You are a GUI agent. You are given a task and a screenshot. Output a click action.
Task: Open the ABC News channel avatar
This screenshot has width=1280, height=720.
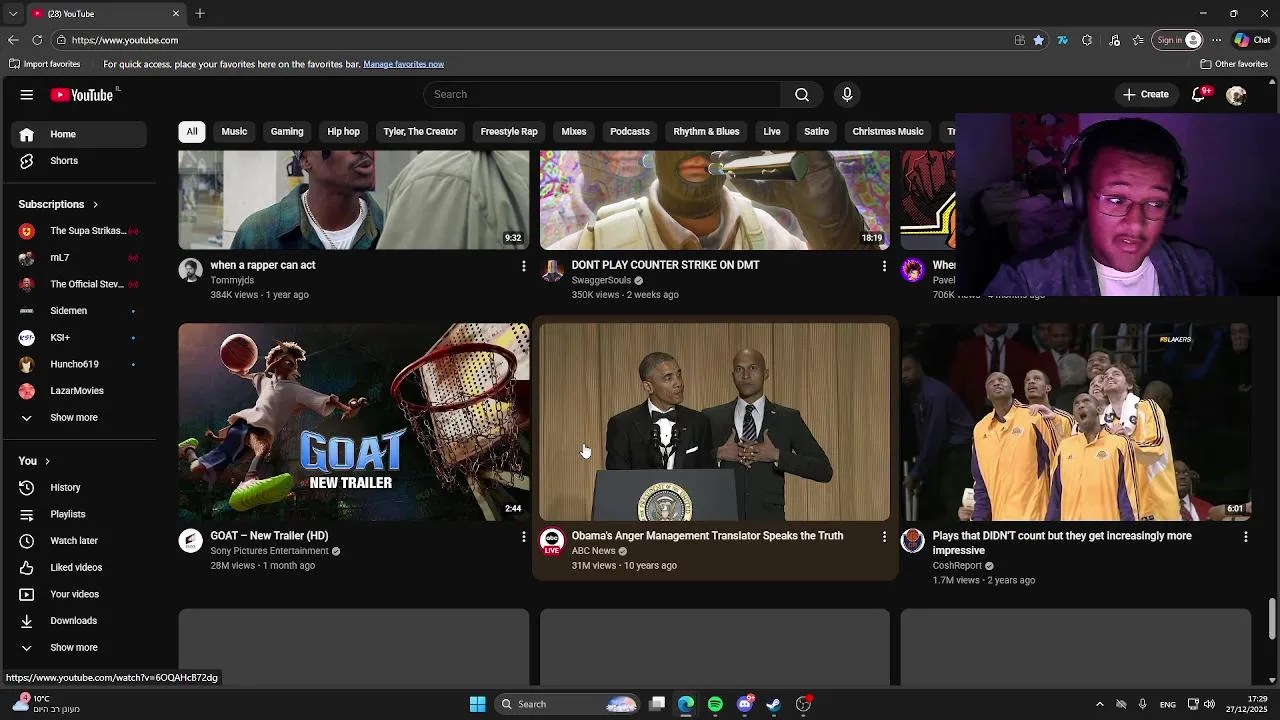552,541
